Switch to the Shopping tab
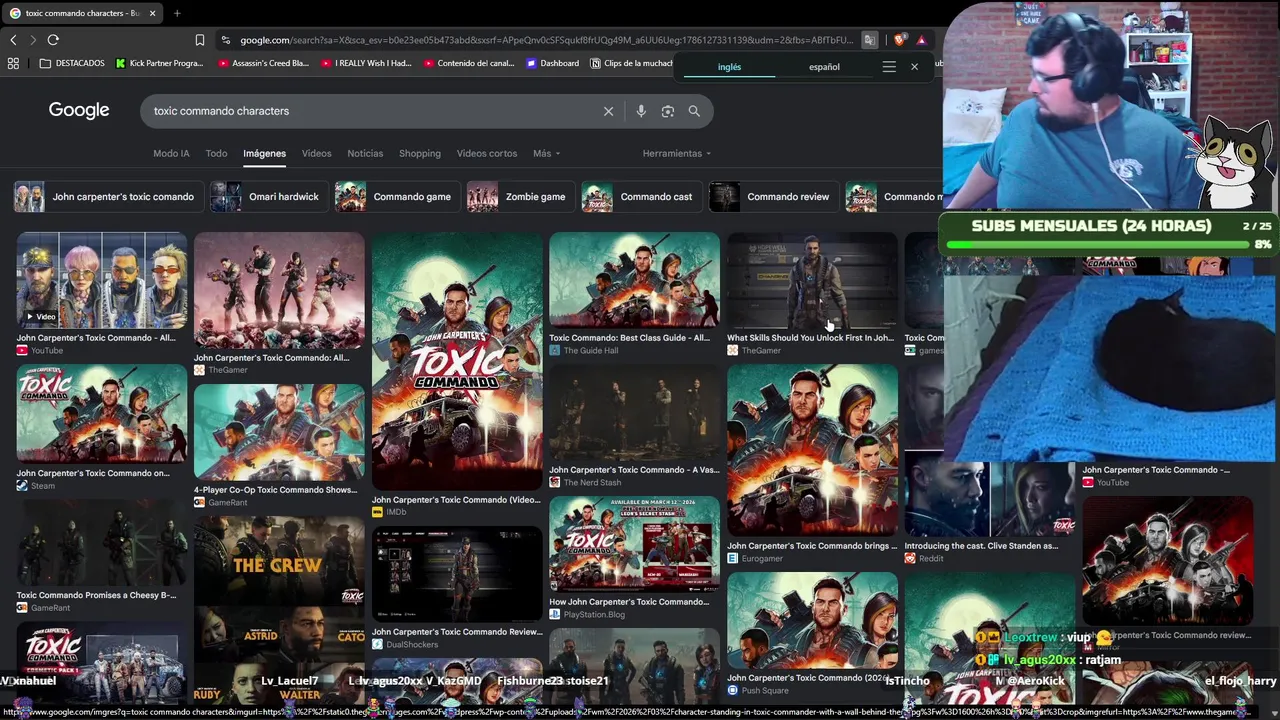This screenshot has height=720, width=1280. [420, 153]
